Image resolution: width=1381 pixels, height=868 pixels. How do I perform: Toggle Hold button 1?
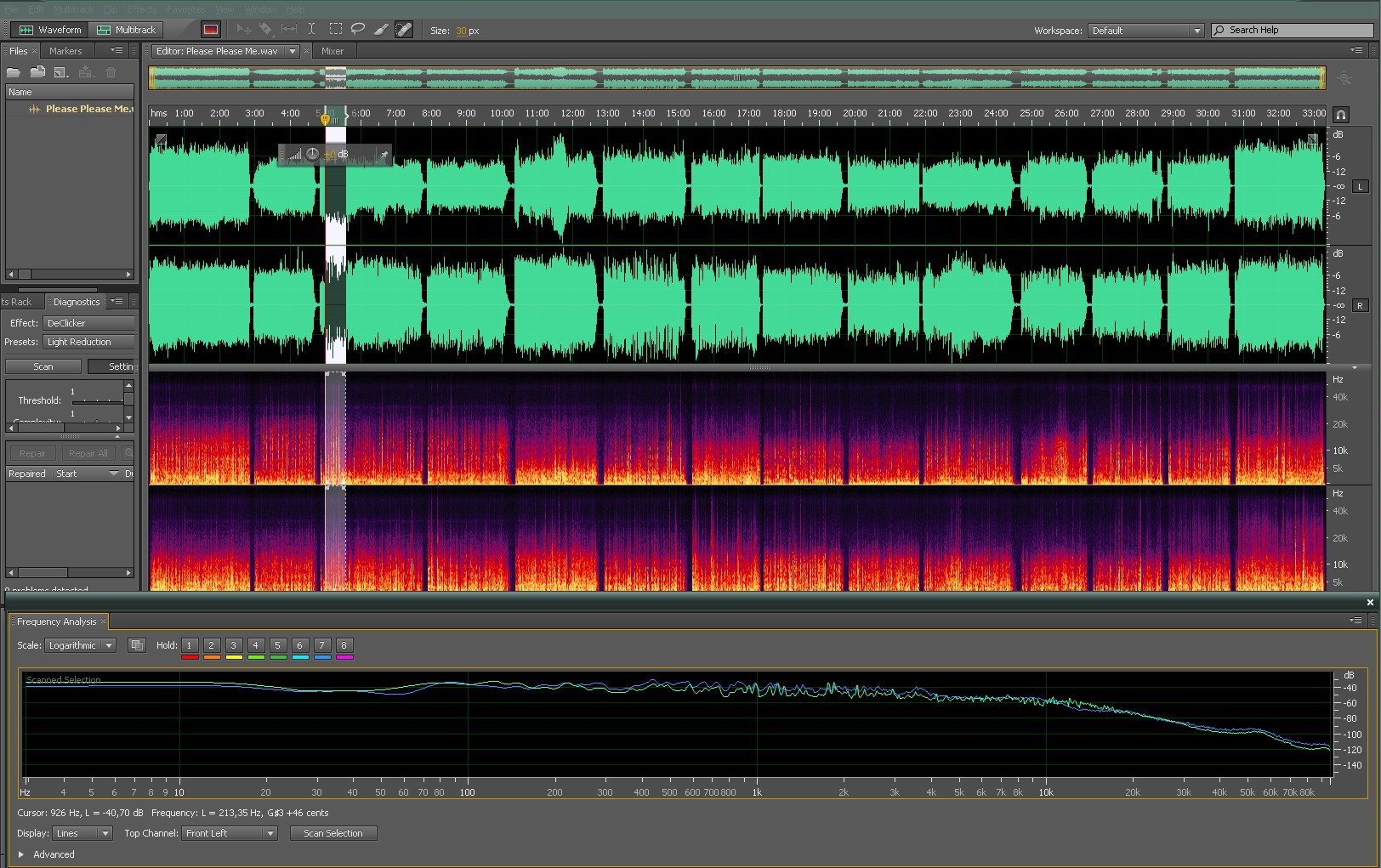190,645
